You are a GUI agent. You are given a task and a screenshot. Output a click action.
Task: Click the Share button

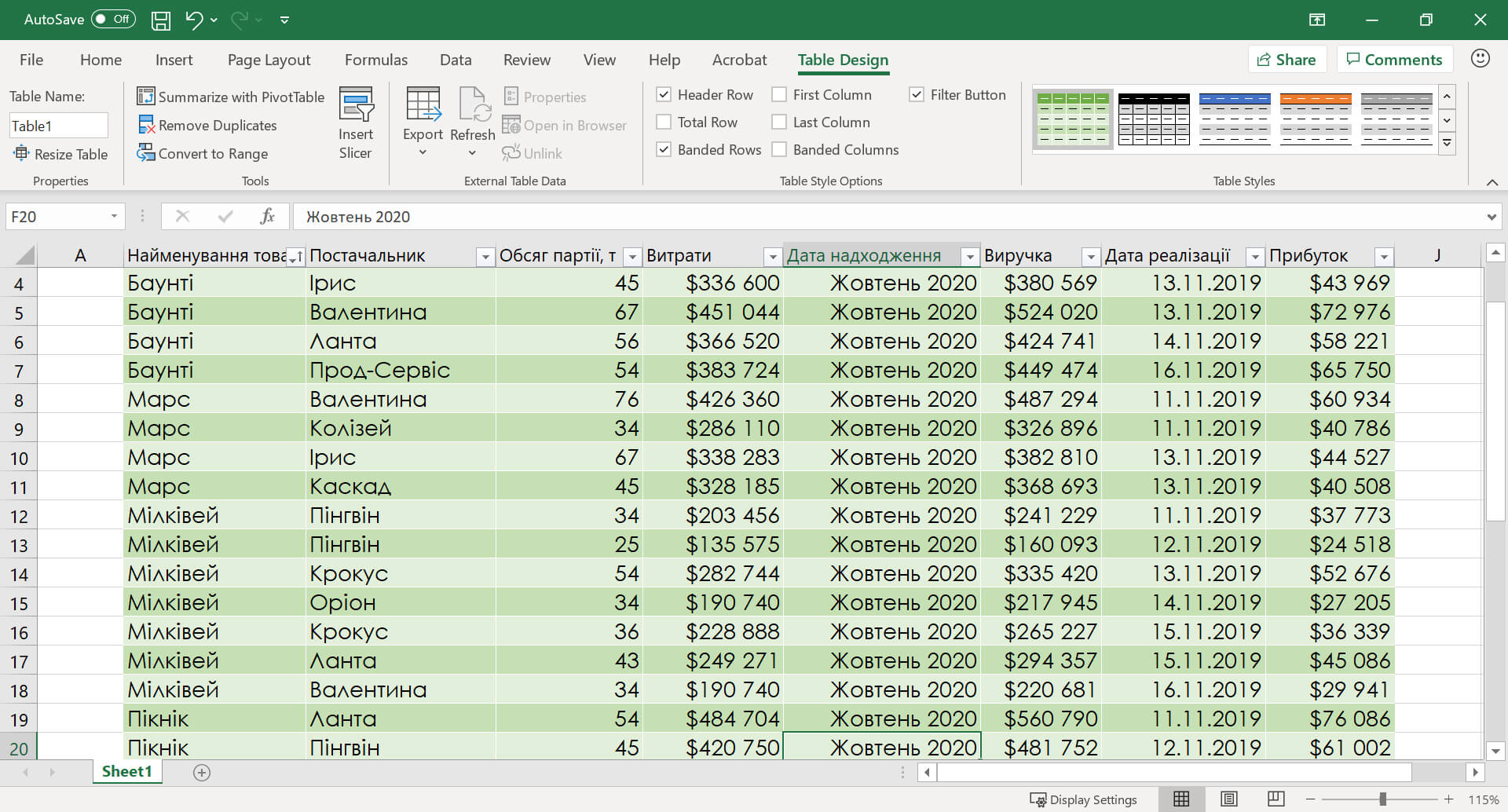[x=1287, y=60]
